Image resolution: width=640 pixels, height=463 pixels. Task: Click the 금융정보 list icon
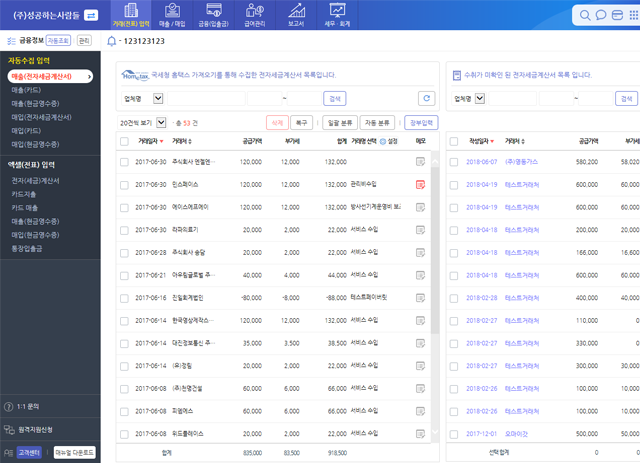point(11,41)
